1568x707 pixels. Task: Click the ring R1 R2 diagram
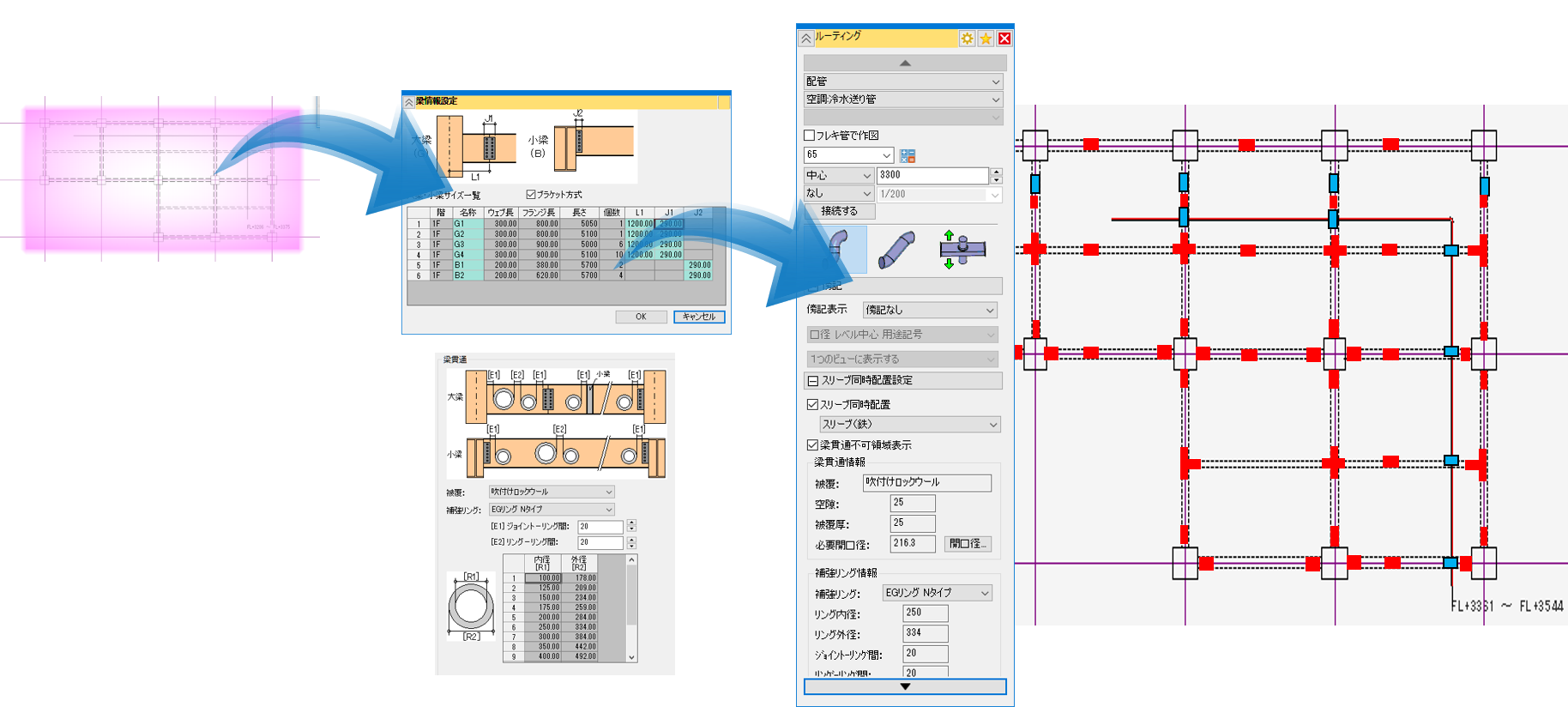[471, 607]
